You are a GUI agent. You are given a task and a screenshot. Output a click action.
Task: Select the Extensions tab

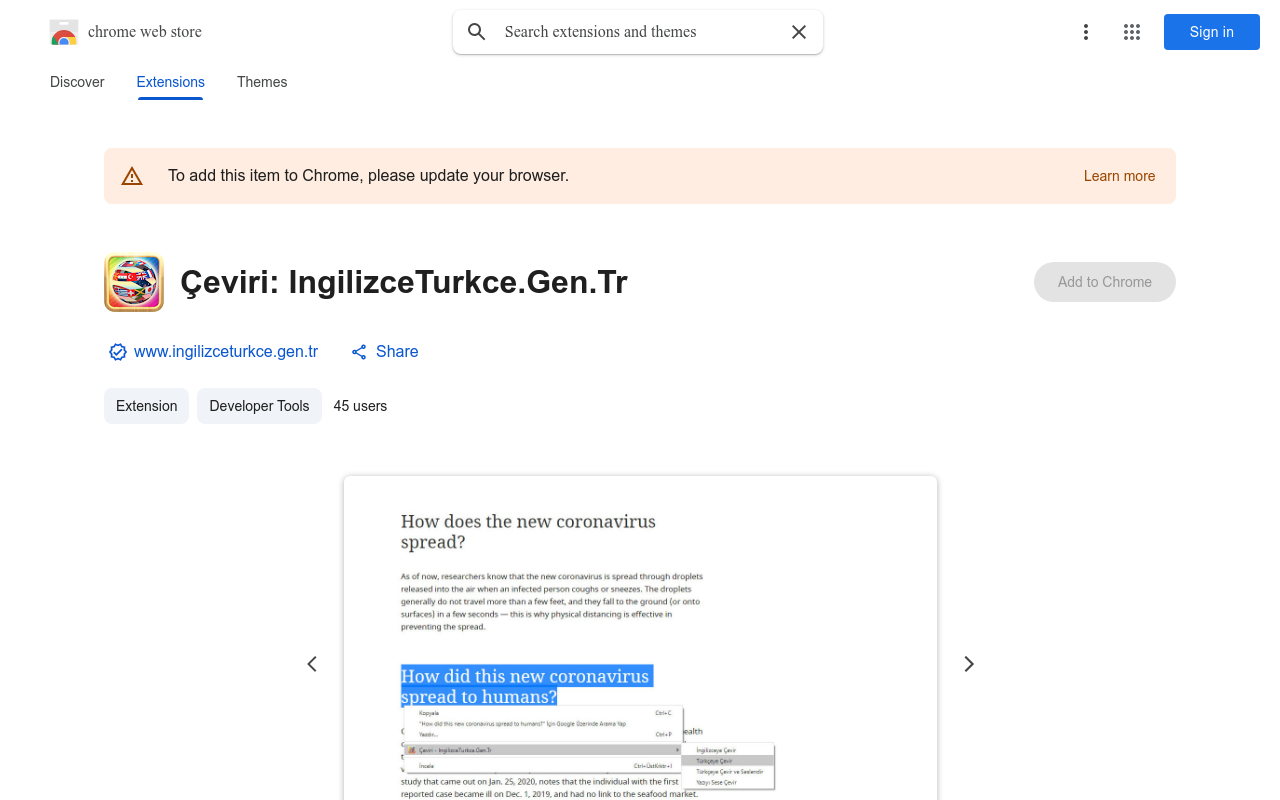[171, 82]
